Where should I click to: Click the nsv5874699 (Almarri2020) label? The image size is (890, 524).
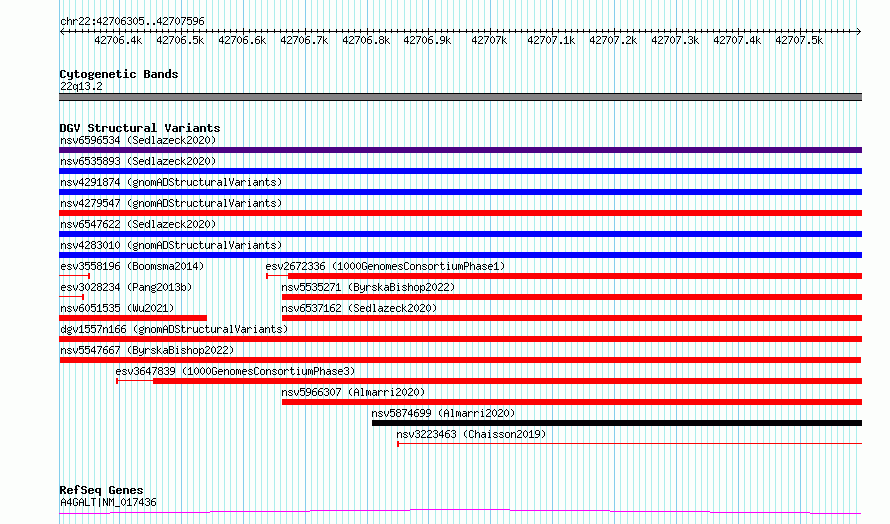(x=443, y=413)
